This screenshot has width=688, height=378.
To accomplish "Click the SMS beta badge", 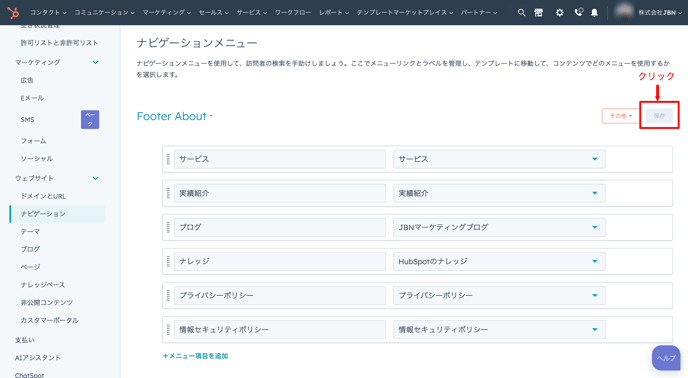I will tap(90, 119).
